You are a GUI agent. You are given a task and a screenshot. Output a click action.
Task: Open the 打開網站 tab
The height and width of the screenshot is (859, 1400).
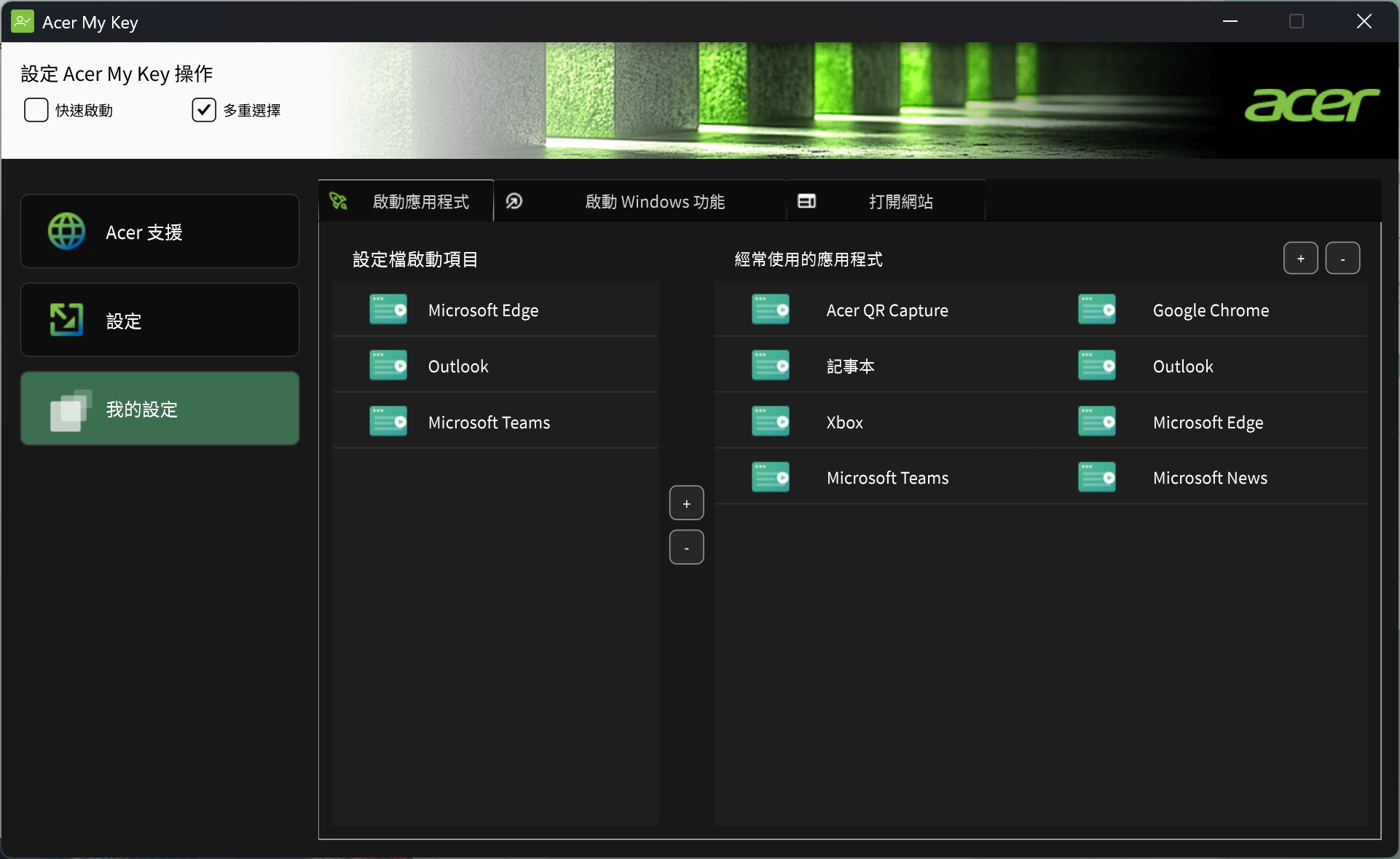(900, 202)
